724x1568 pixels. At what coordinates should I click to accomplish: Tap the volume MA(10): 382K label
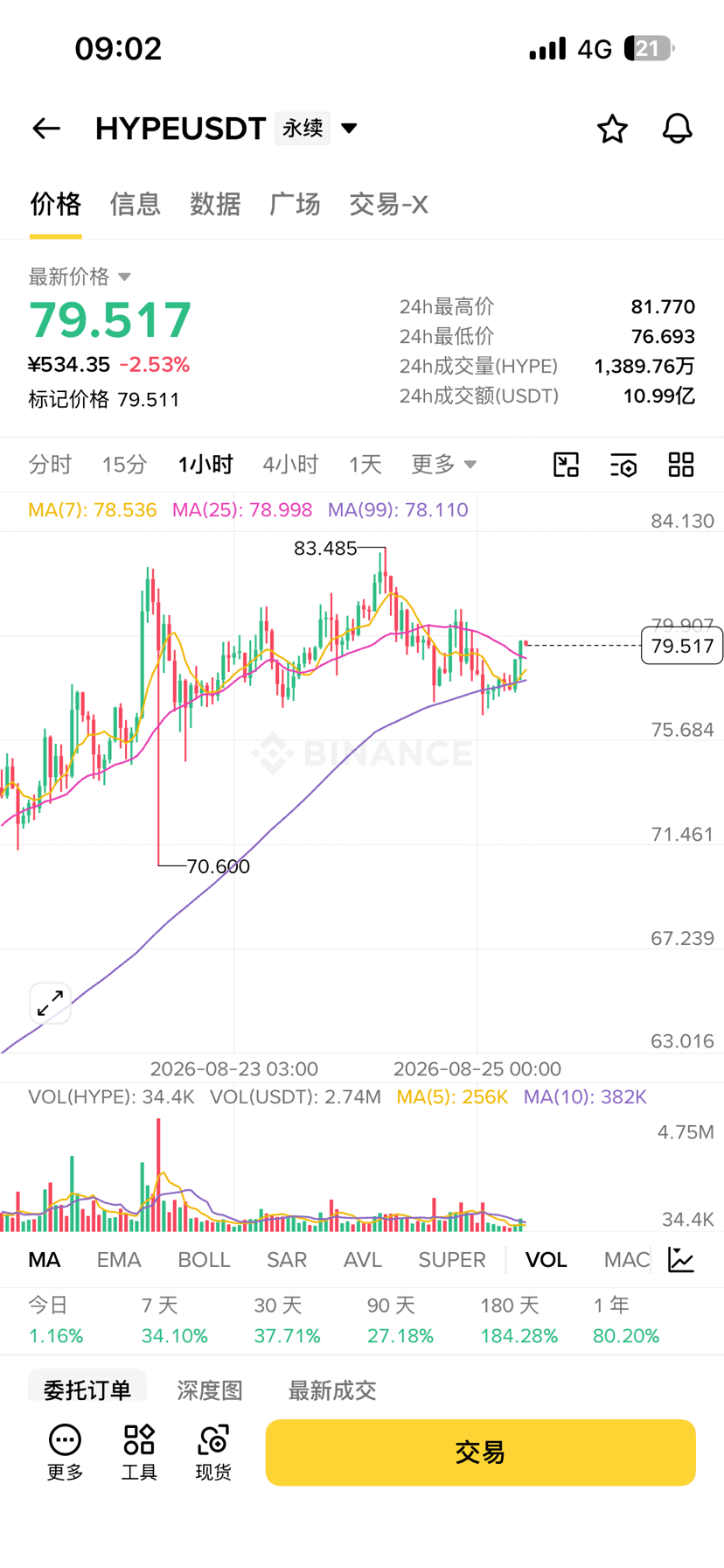pyautogui.click(x=585, y=1097)
